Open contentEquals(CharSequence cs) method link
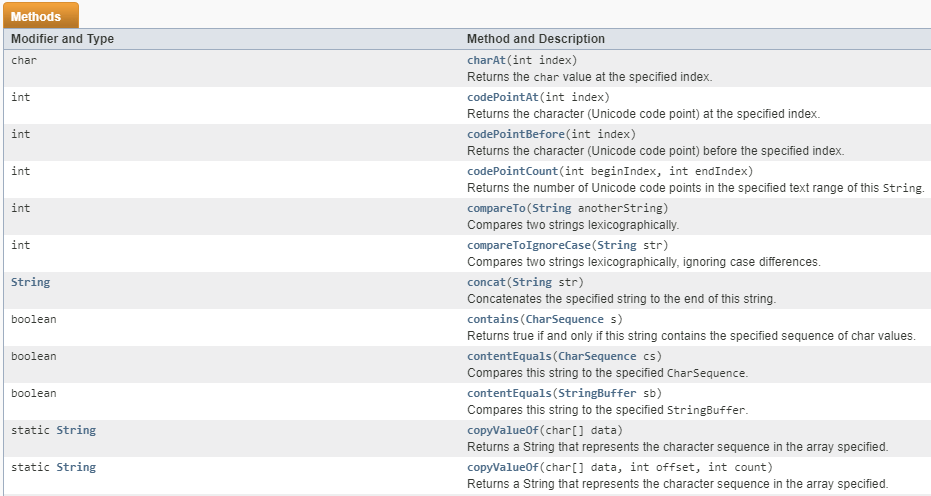This screenshot has height=496, width=931. (x=509, y=356)
